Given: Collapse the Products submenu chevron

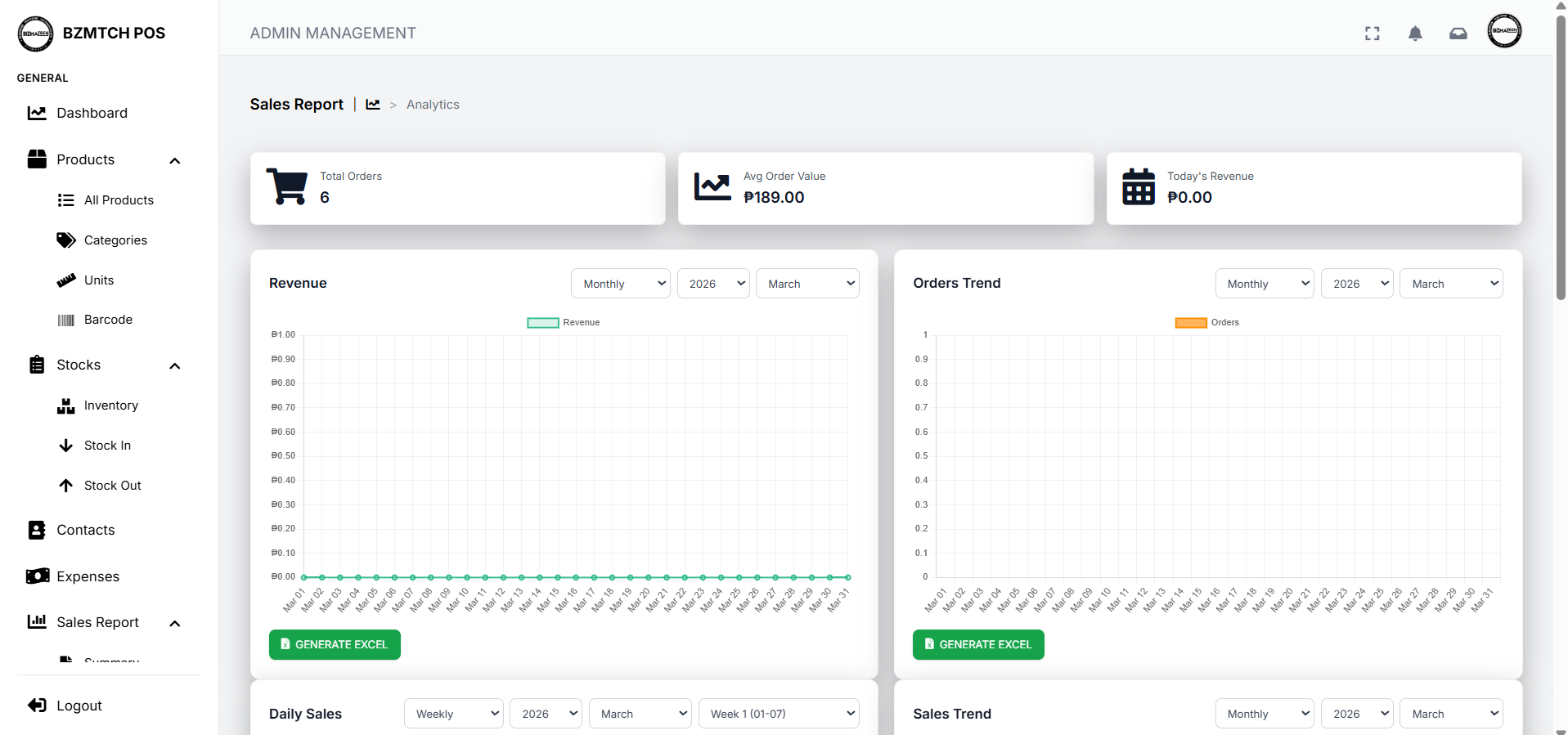Looking at the screenshot, I should (x=174, y=160).
